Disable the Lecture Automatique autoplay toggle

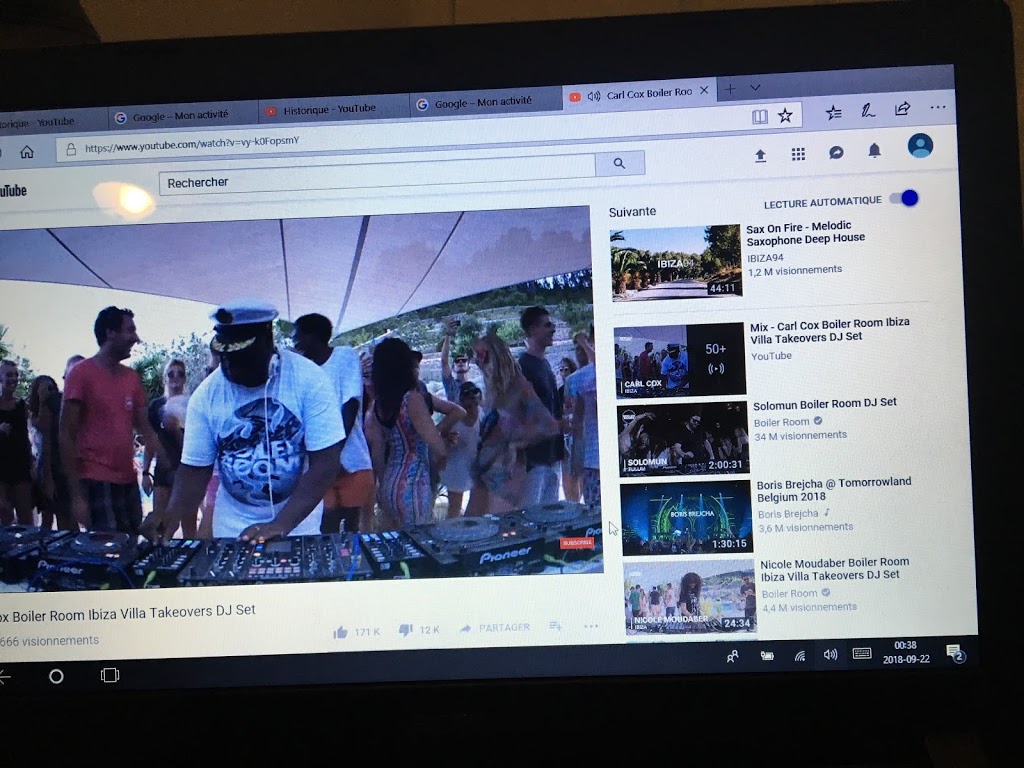[904, 198]
